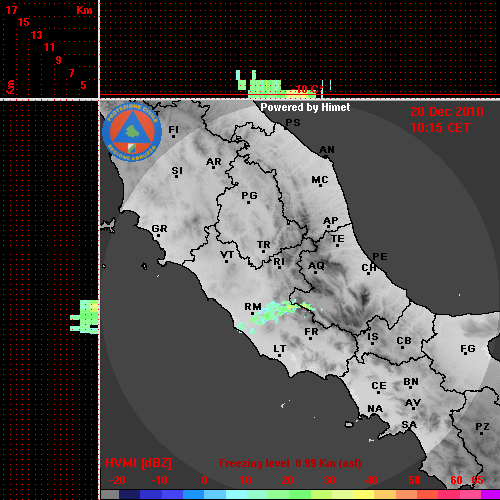Select the CH city label
This screenshot has width=500, height=500.
pyautogui.click(x=369, y=268)
